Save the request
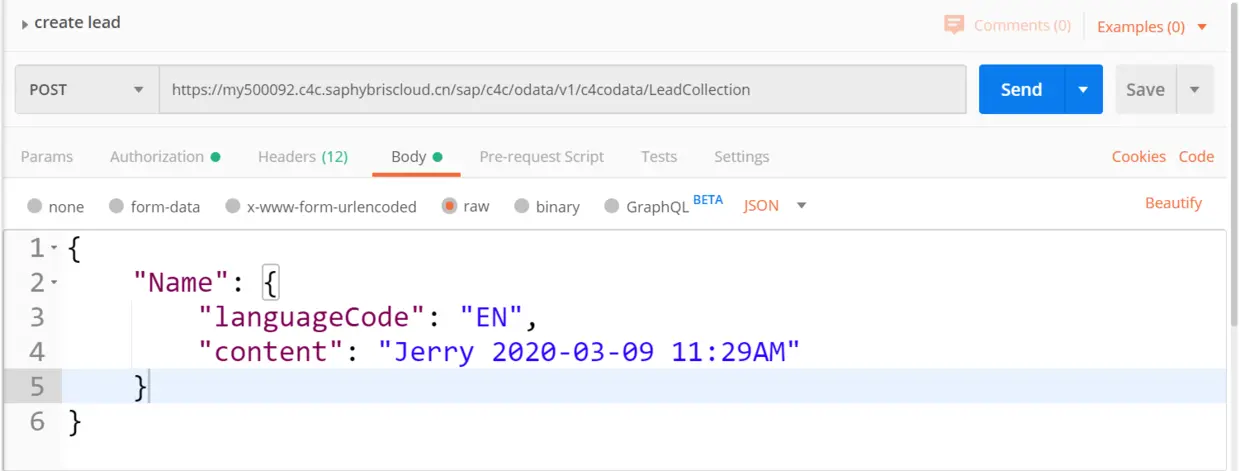Viewport: 1240px width, 471px height. [1145, 90]
